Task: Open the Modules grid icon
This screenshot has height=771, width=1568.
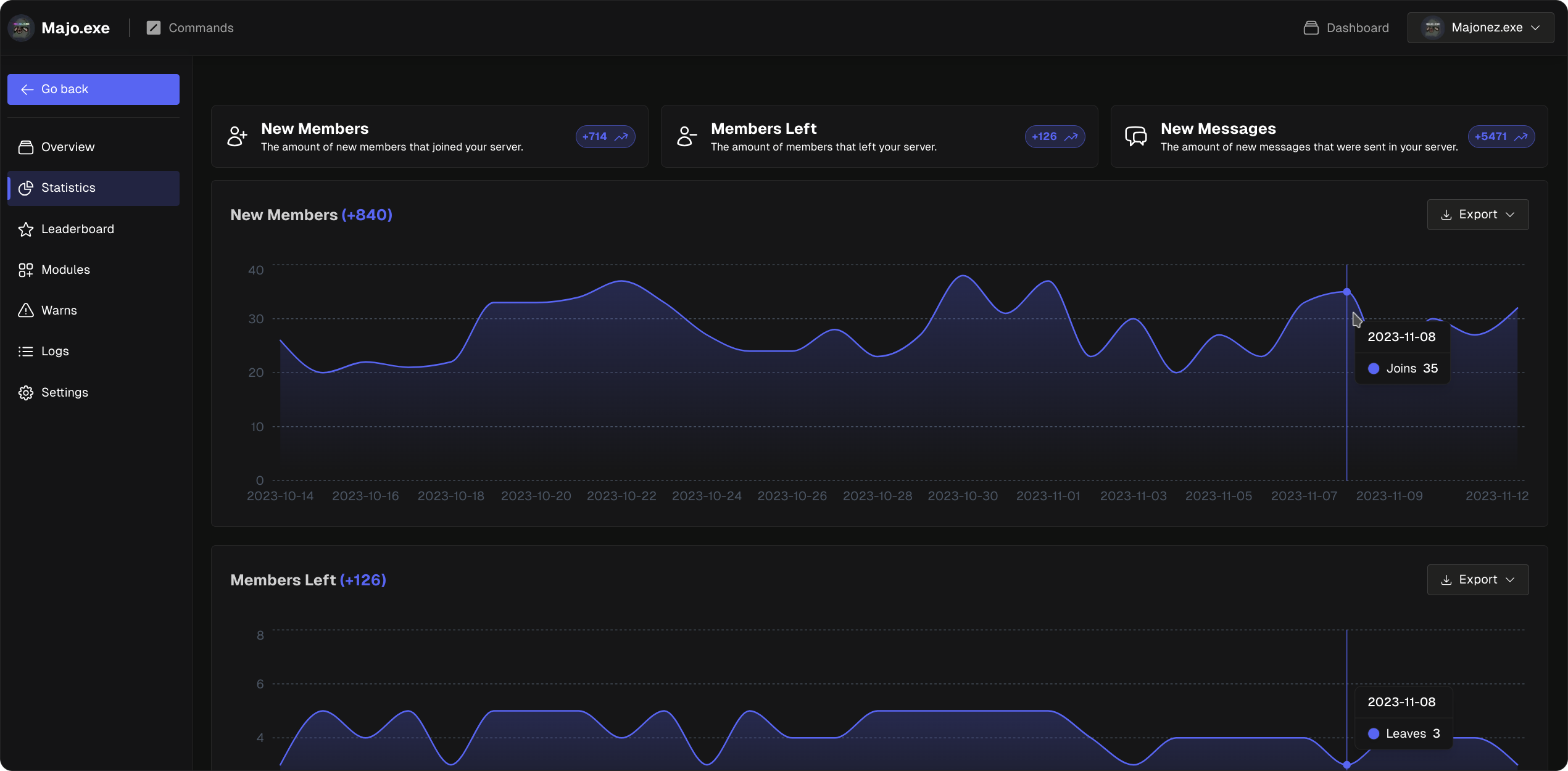Action: (25, 270)
